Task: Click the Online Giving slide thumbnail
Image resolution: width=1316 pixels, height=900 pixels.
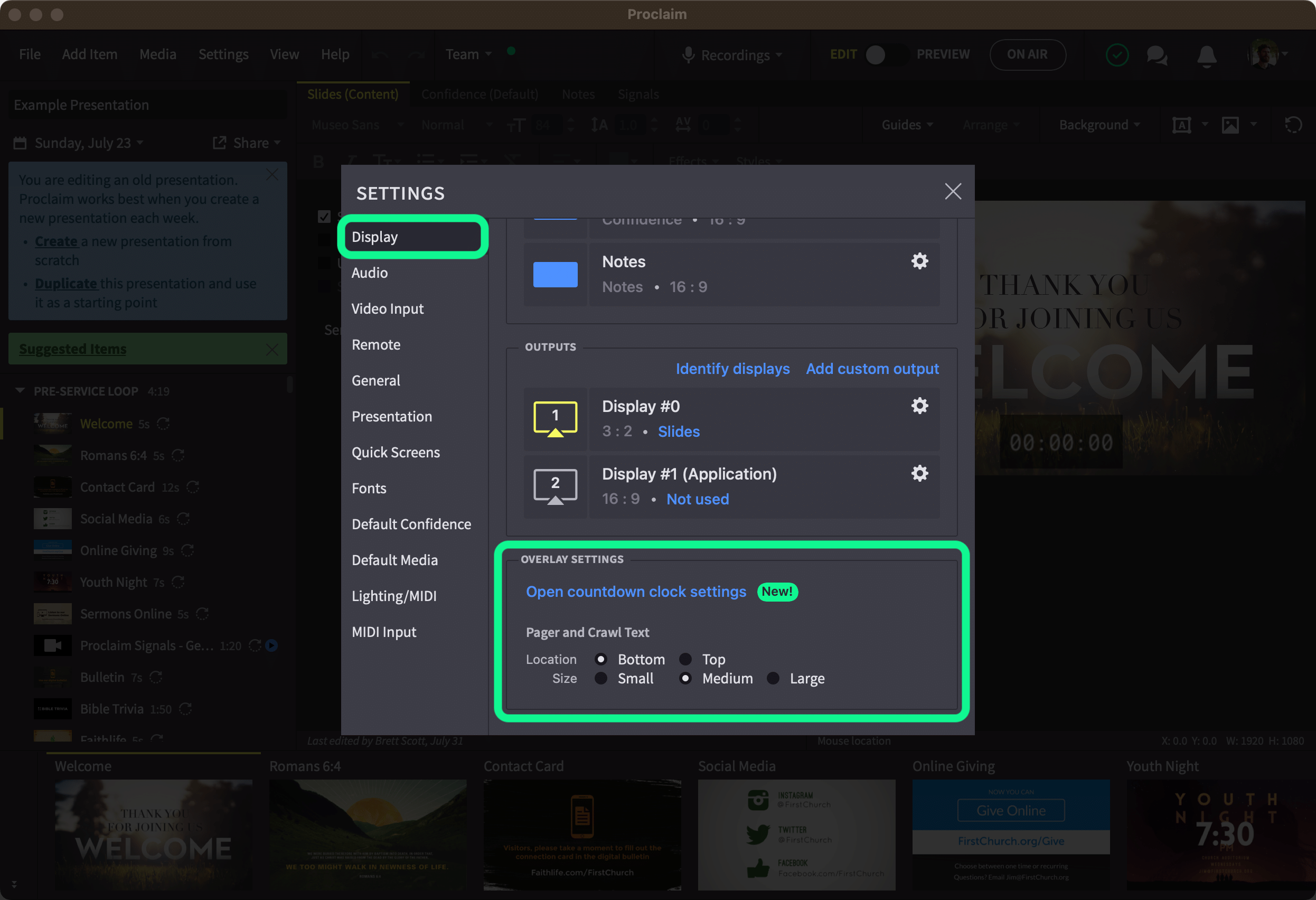Action: coord(1011,835)
